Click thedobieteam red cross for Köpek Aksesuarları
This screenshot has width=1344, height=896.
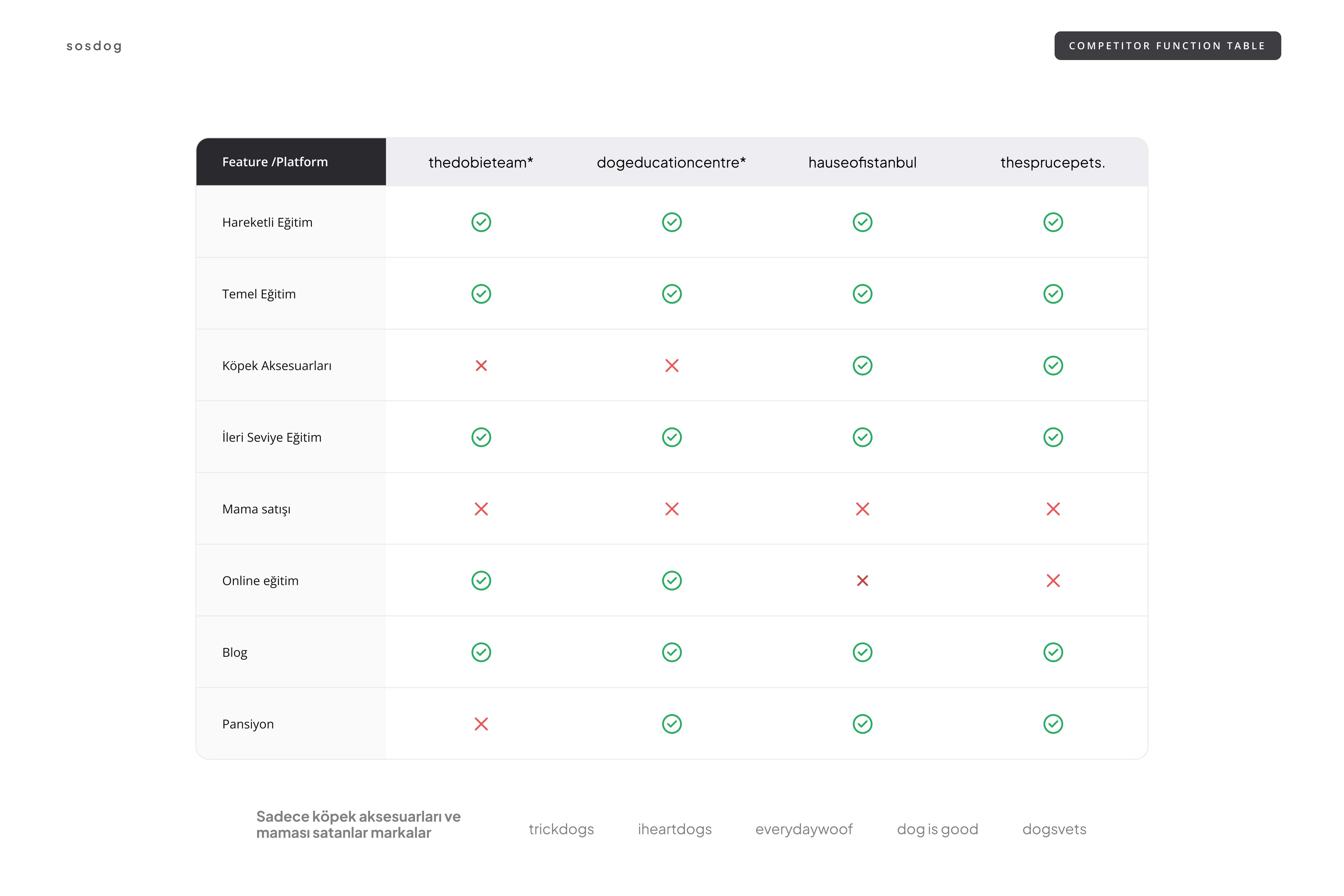tap(481, 366)
